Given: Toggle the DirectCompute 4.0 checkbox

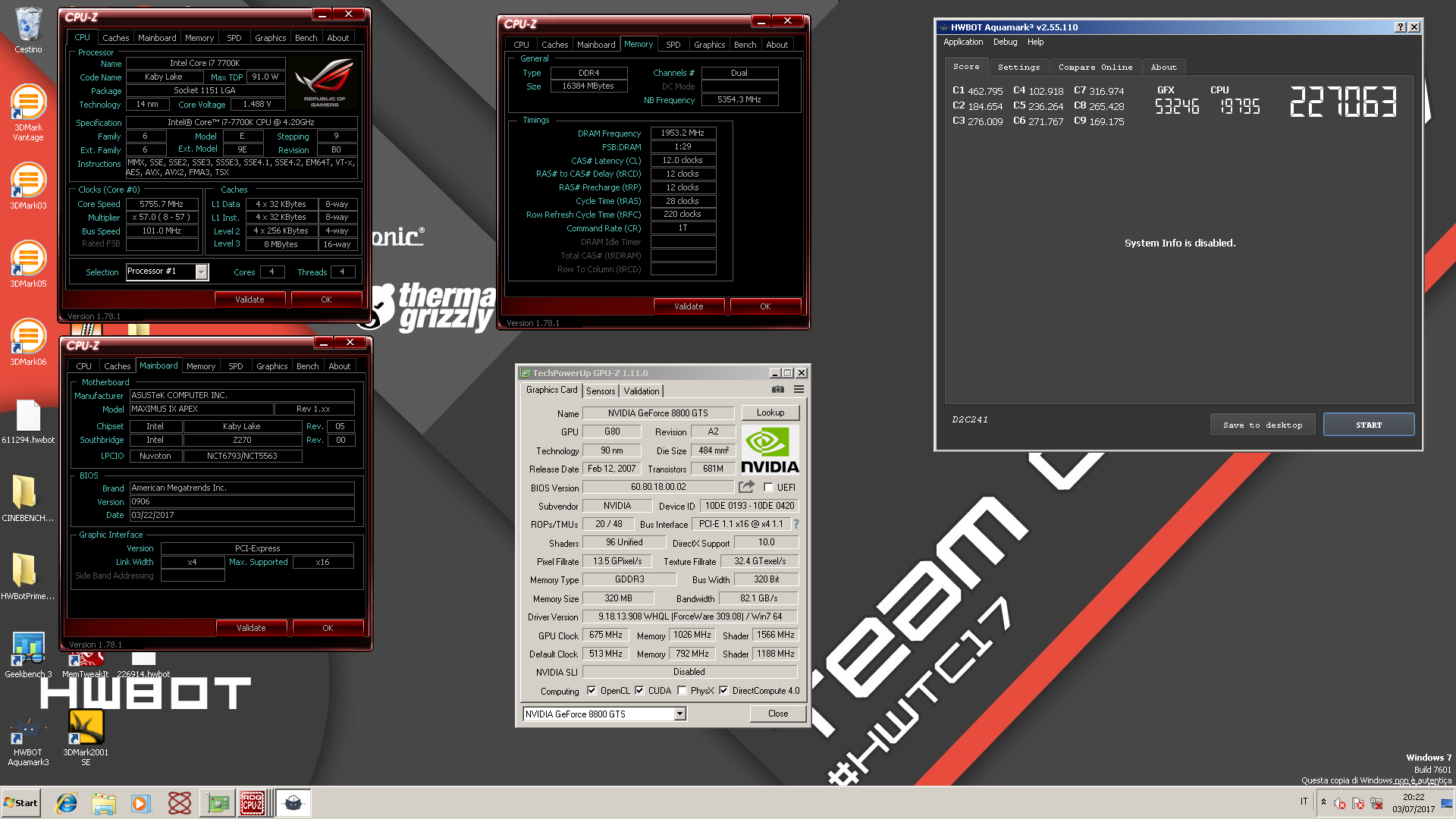Looking at the screenshot, I should click(x=723, y=691).
